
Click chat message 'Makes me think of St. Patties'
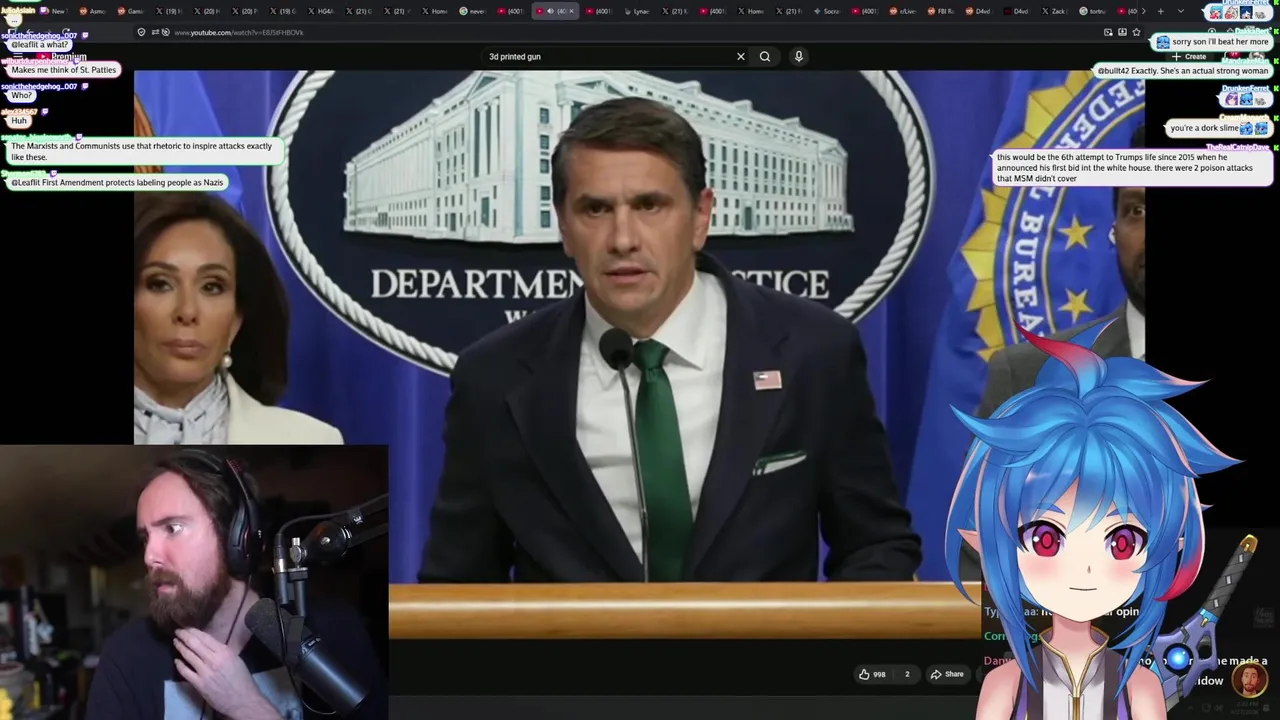pos(64,70)
